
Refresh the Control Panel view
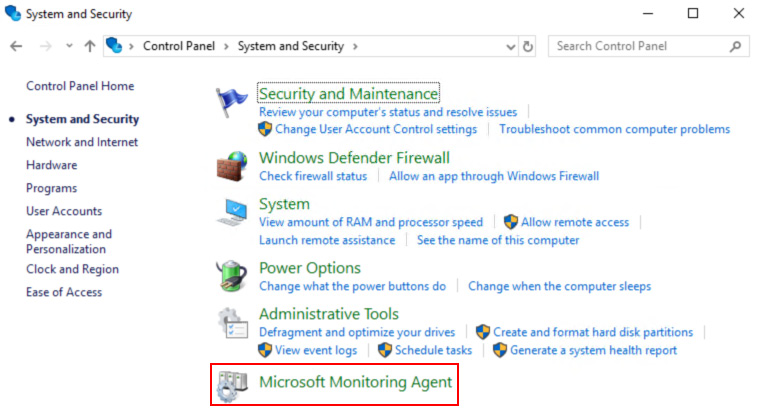click(527, 46)
